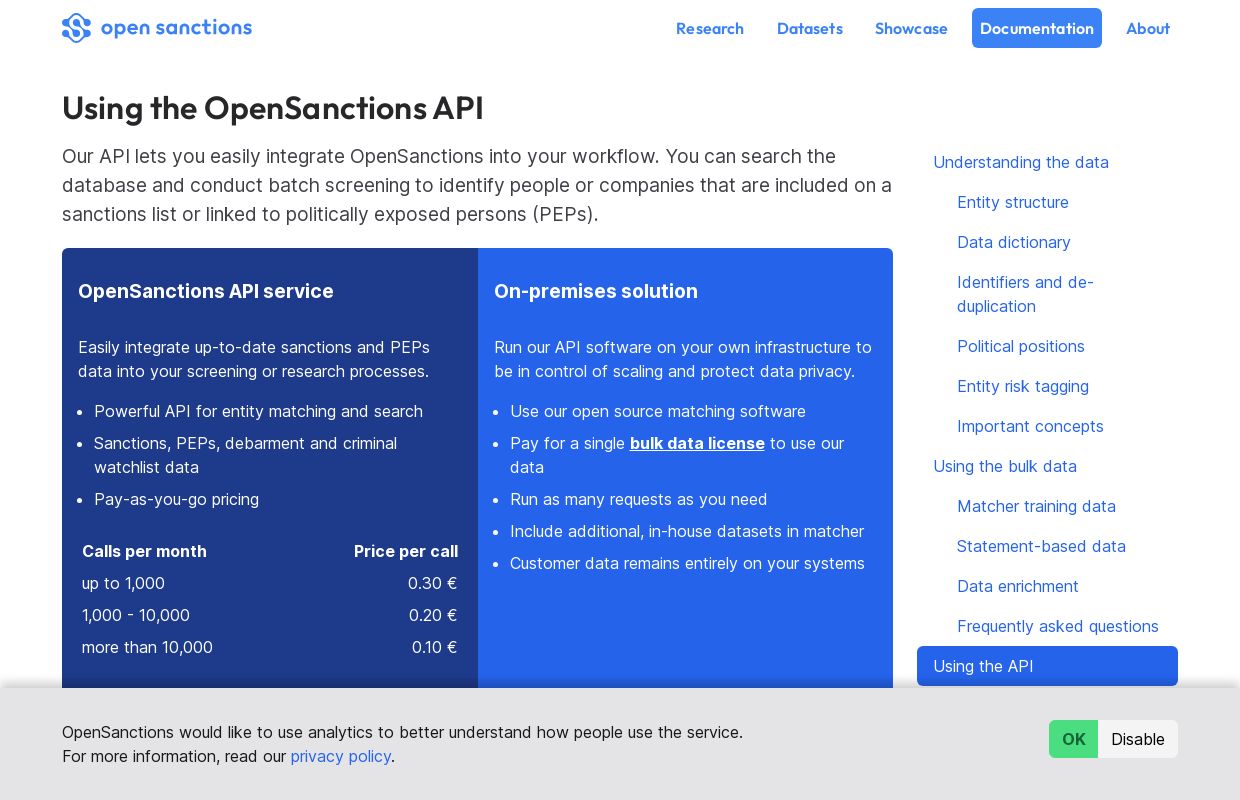This screenshot has width=1240, height=800.
Task: Click Disable to decline analytics
Action: point(1138,739)
